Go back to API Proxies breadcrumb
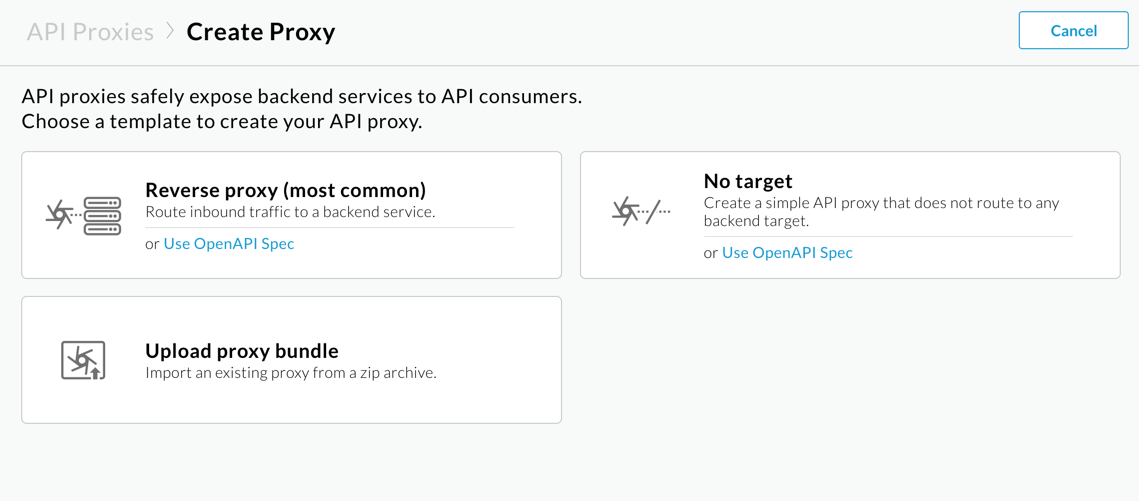Image resolution: width=1139 pixels, height=501 pixels. pos(90,32)
